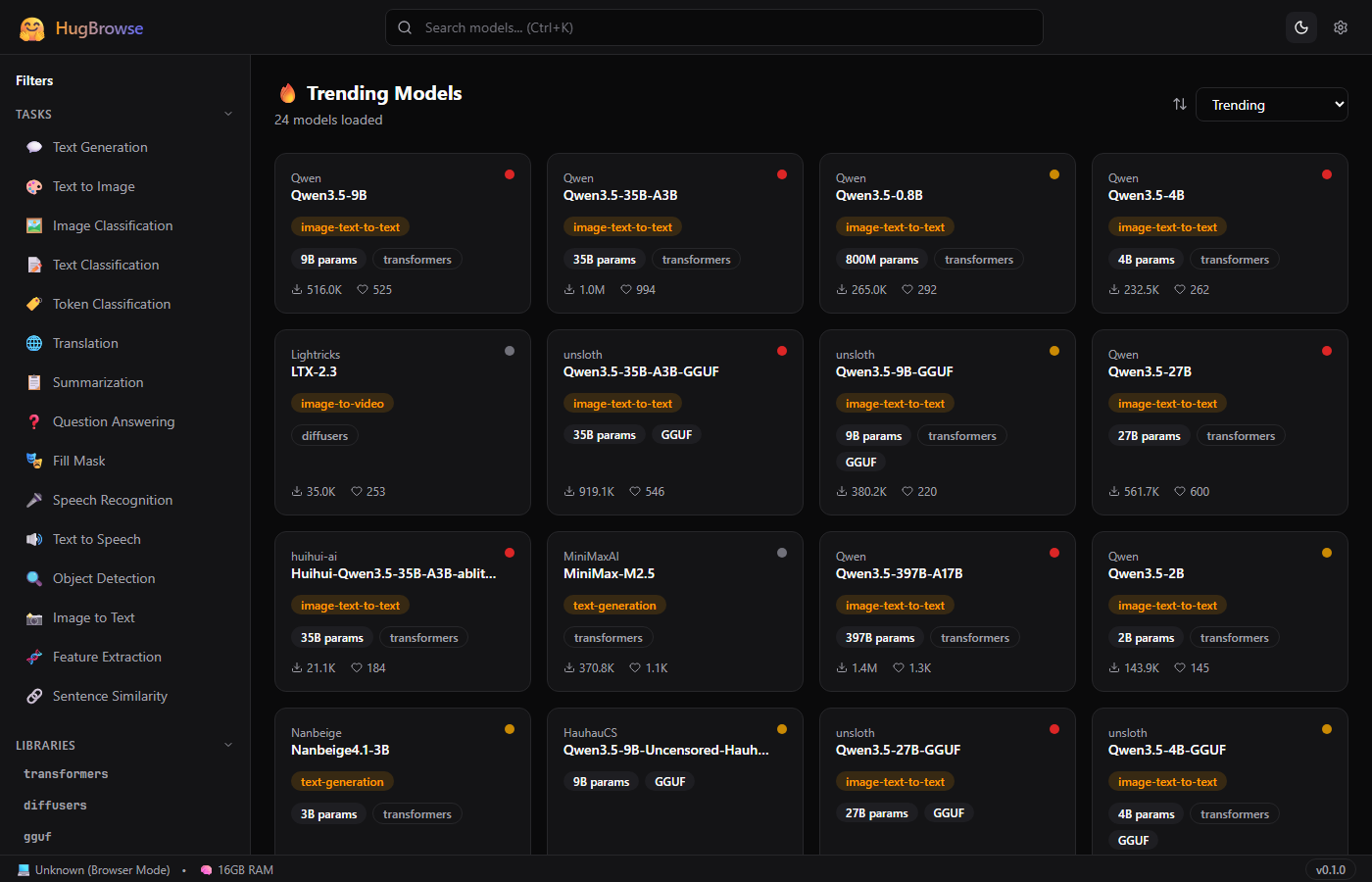Collapse the LIBRARIES section chevron
Image resolution: width=1372 pixels, height=882 pixels.
(228, 745)
